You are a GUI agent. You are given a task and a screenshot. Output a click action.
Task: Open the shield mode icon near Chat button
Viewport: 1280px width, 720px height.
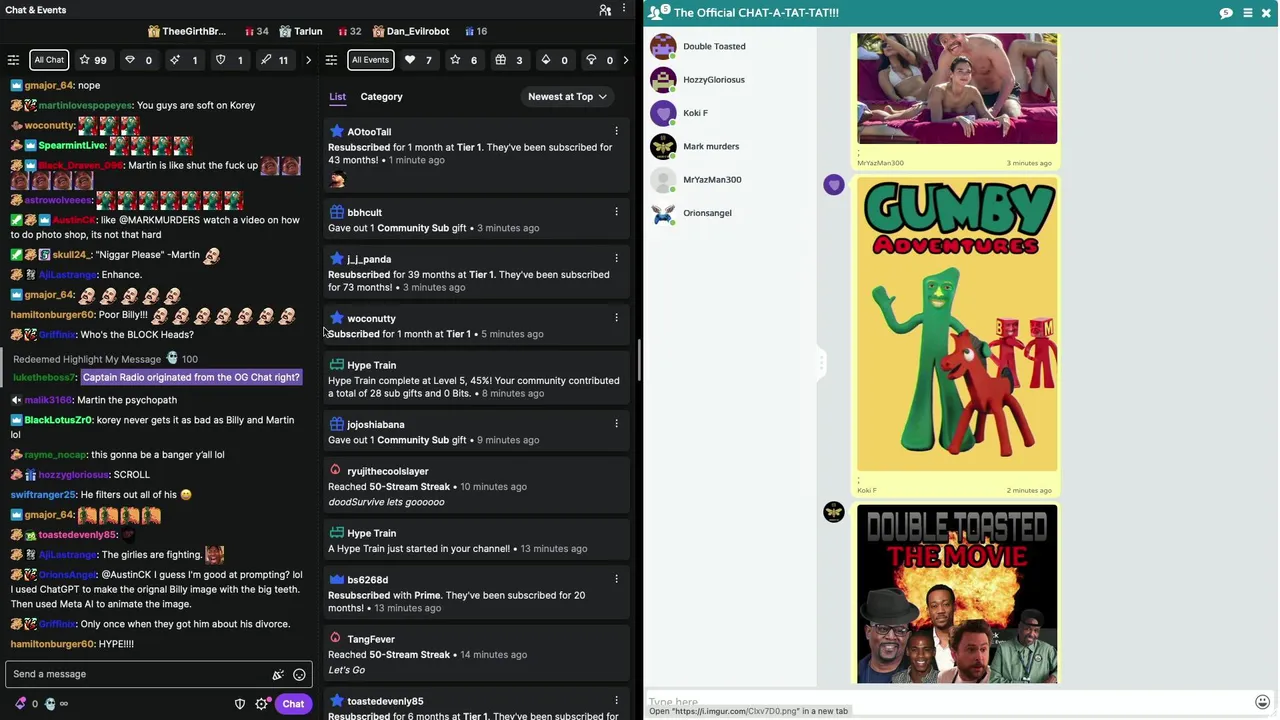pos(240,704)
